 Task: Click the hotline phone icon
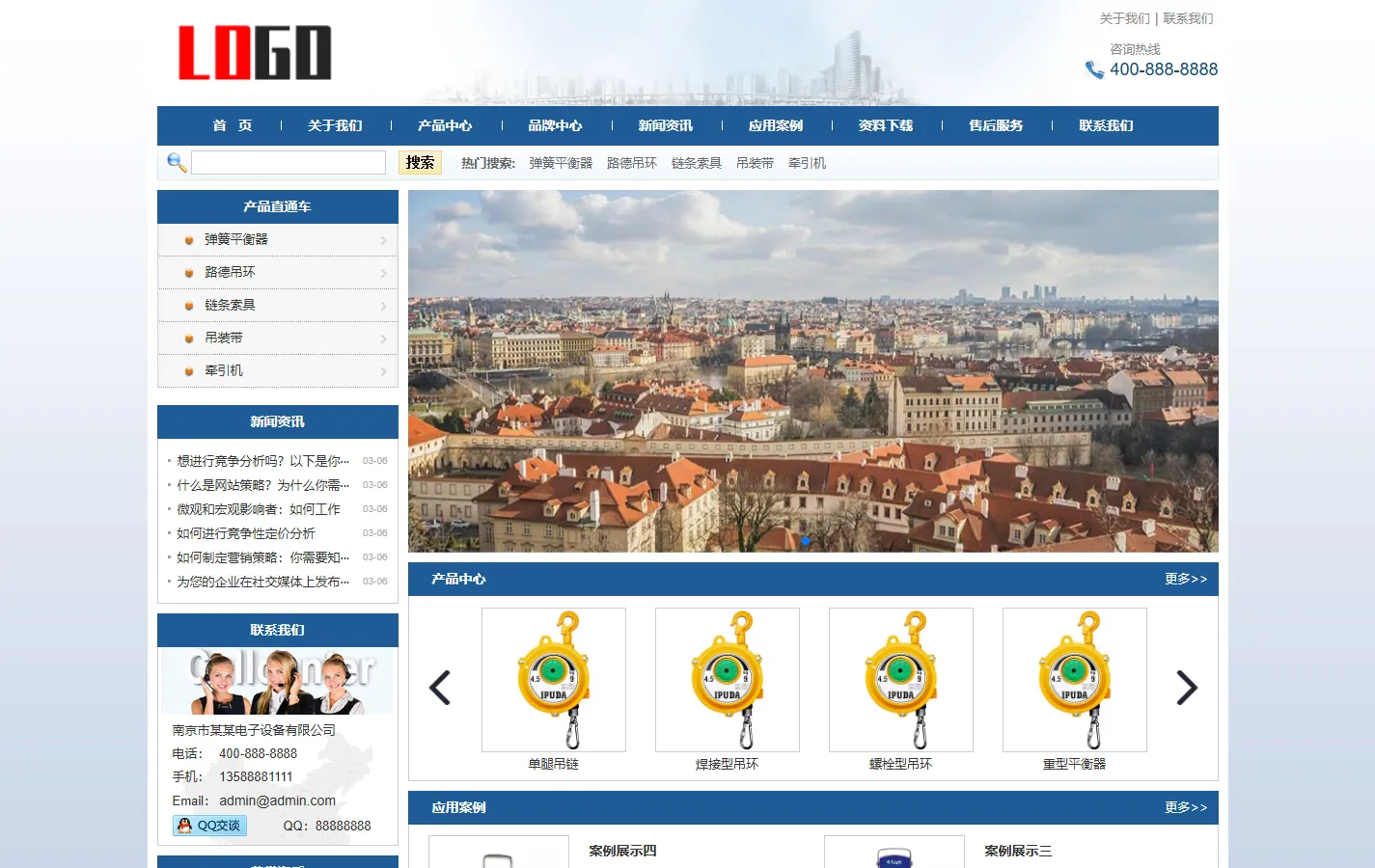click(x=1094, y=69)
